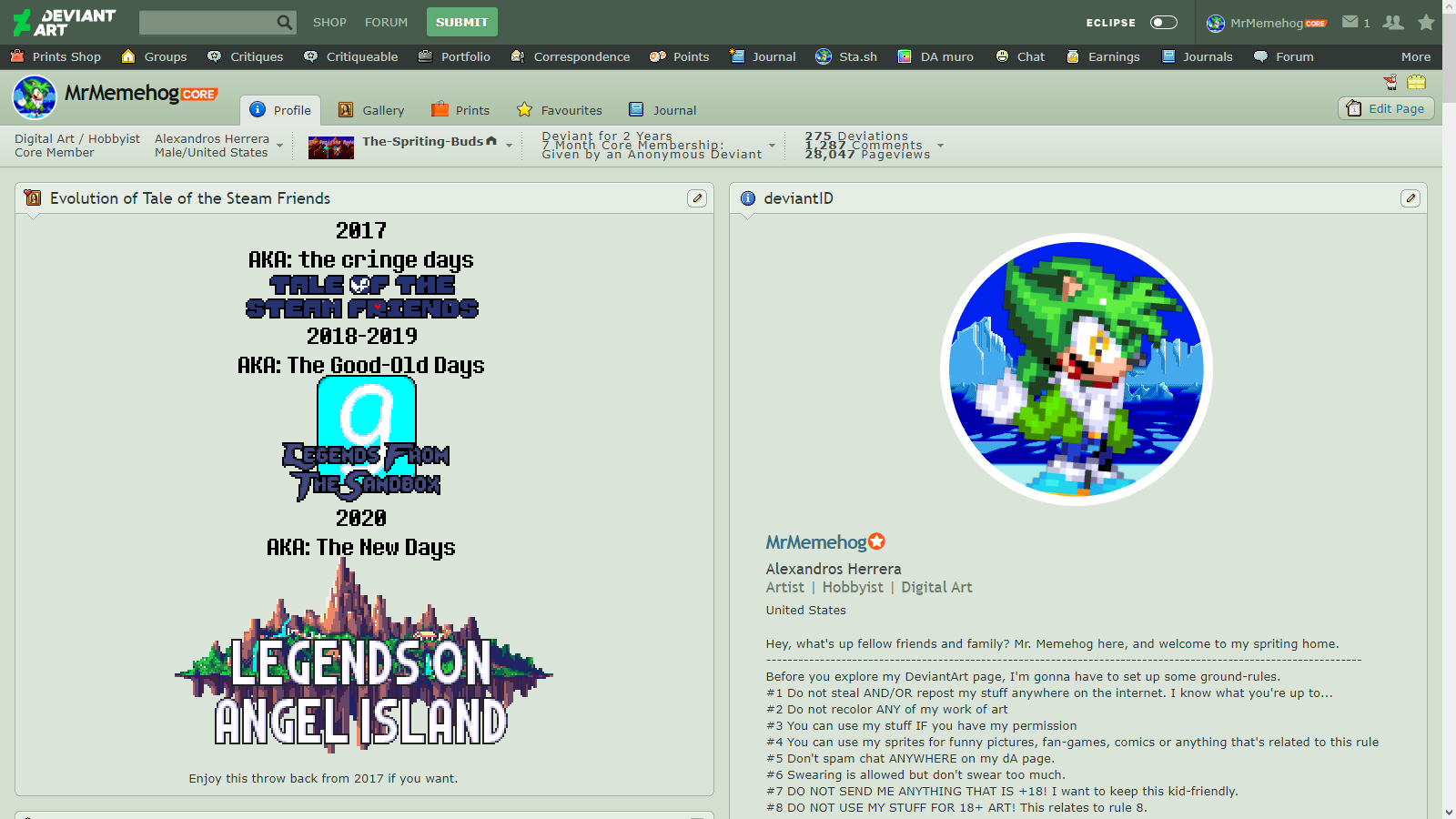Click the MrMemehog profile title

[x=122, y=93]
